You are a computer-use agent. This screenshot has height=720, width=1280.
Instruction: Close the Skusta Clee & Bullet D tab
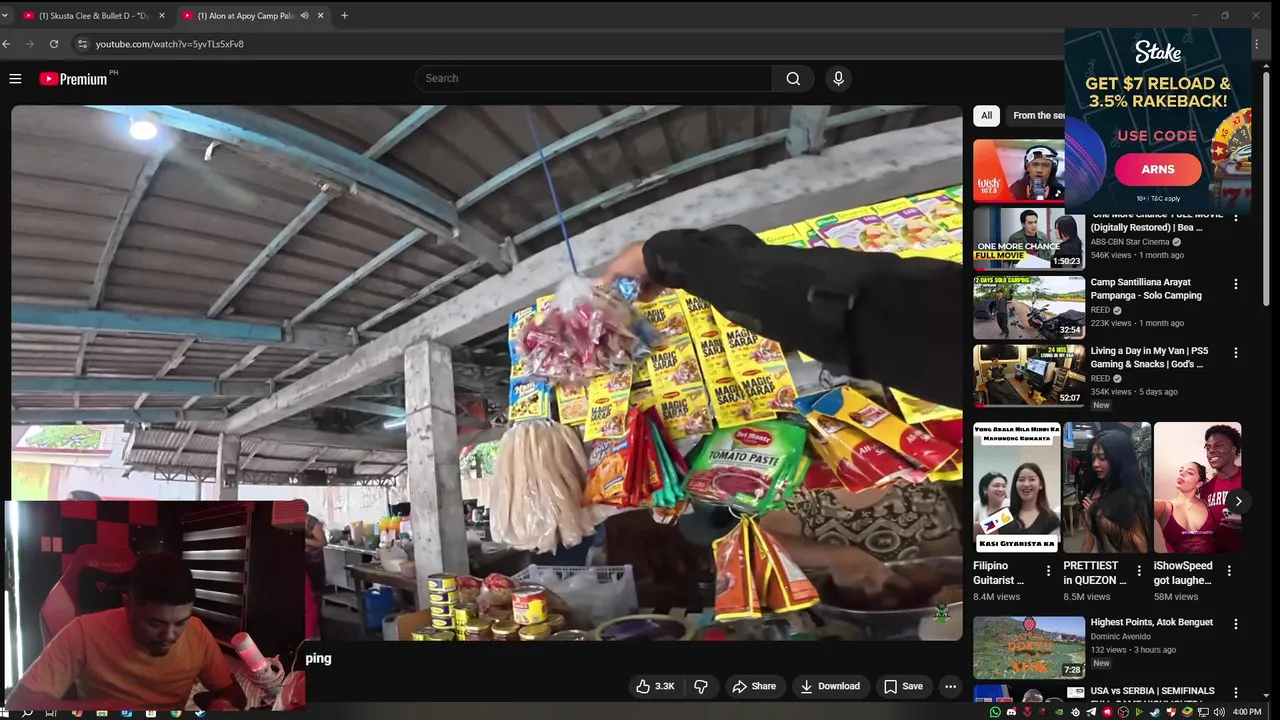162,15
